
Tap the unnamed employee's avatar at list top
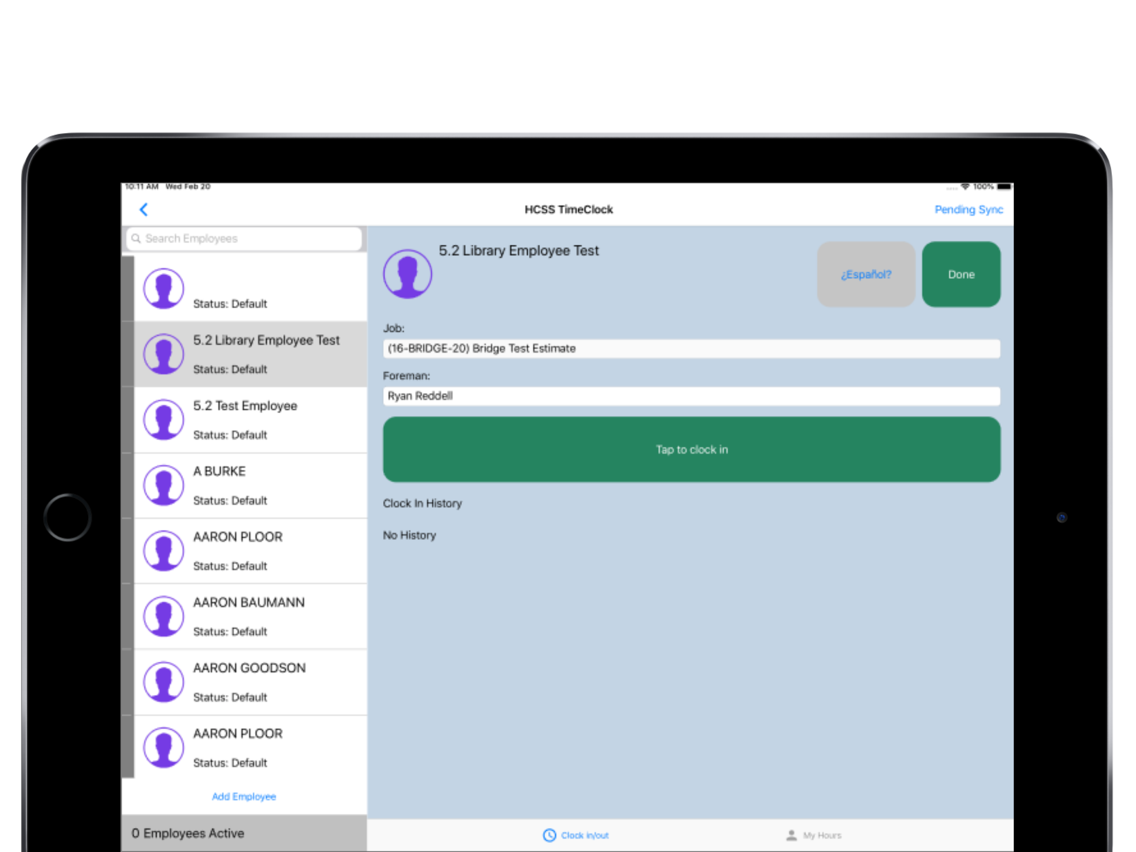(163, 288)
